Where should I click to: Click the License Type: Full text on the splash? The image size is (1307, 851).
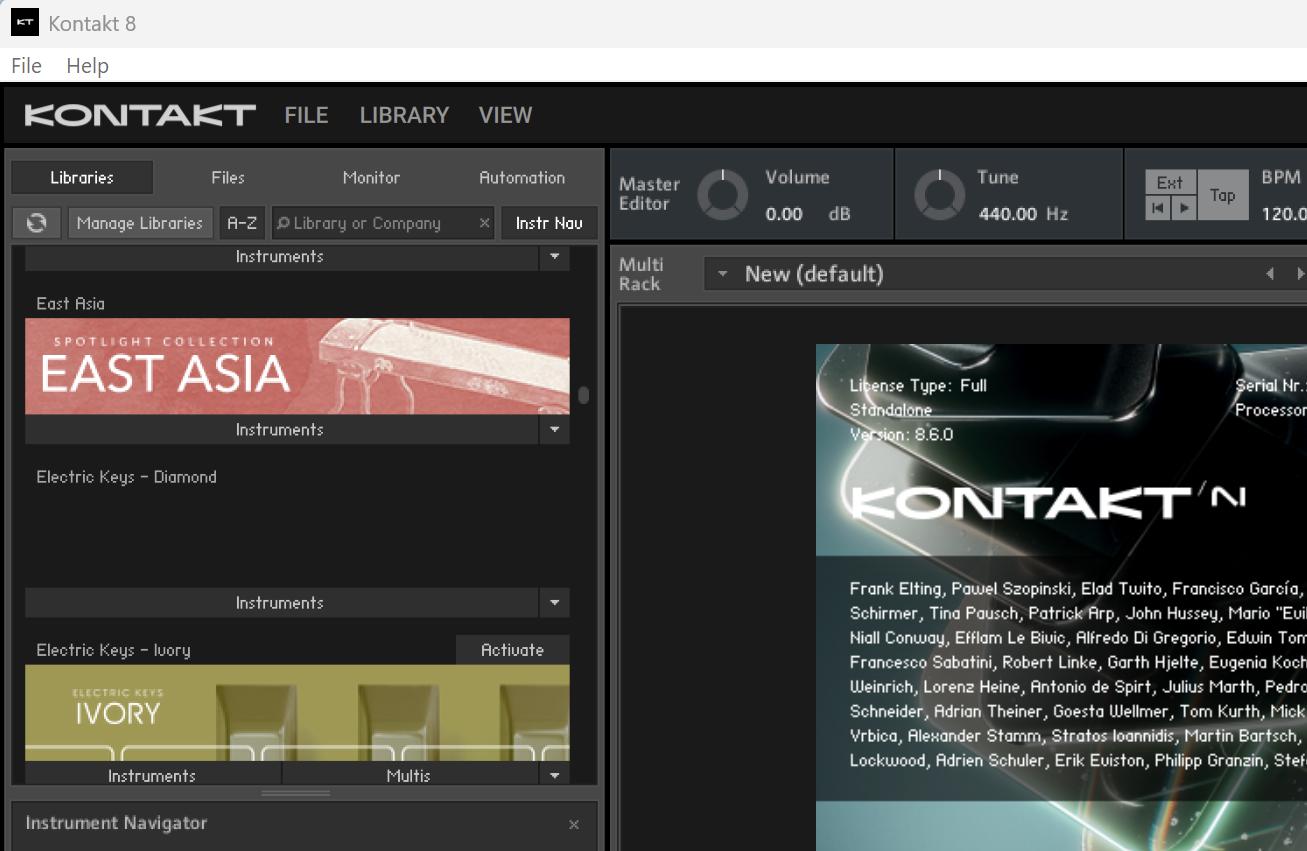tap(918, 386)
